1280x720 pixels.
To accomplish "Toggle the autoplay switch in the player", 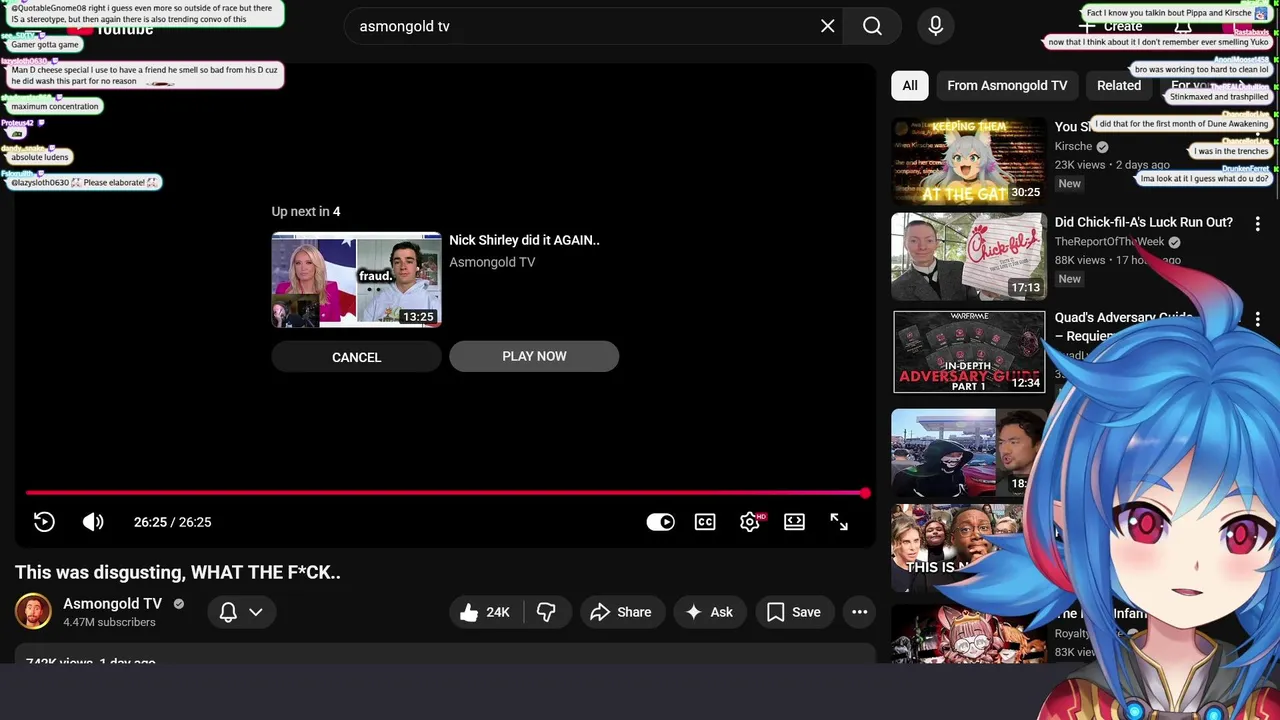I will click(x=660, y=522).
